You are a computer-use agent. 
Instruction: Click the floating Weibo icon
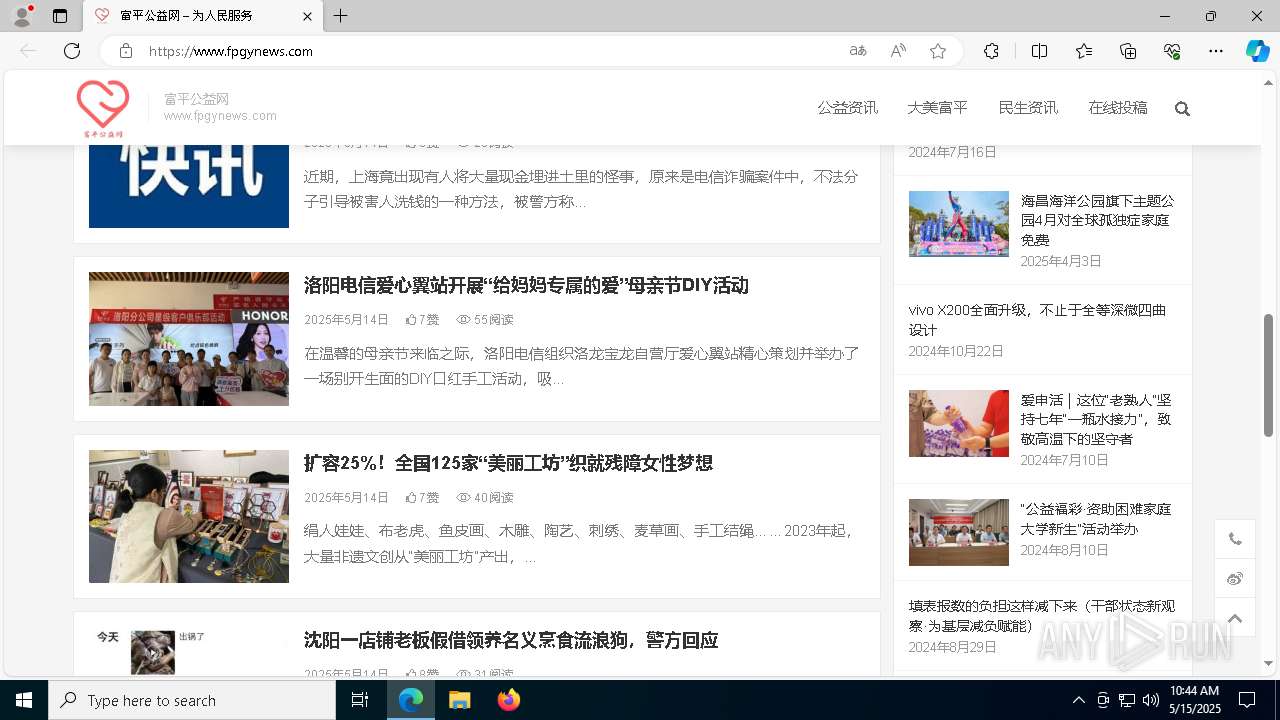[1235, 579]
